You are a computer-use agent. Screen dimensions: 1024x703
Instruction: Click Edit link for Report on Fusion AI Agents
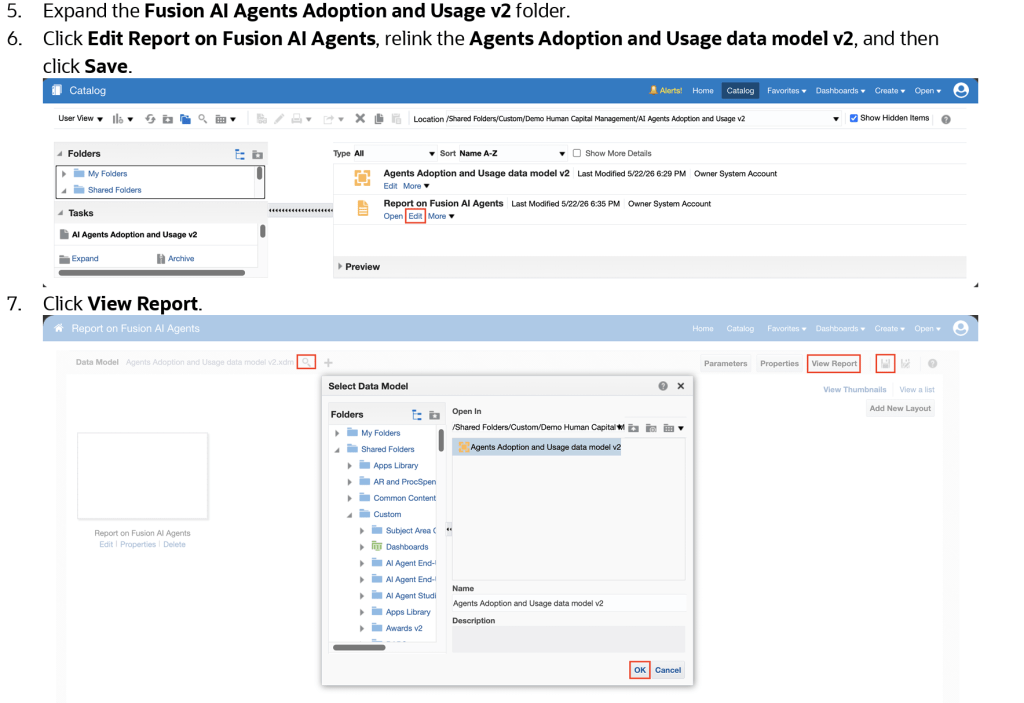[x=415, y=216]
